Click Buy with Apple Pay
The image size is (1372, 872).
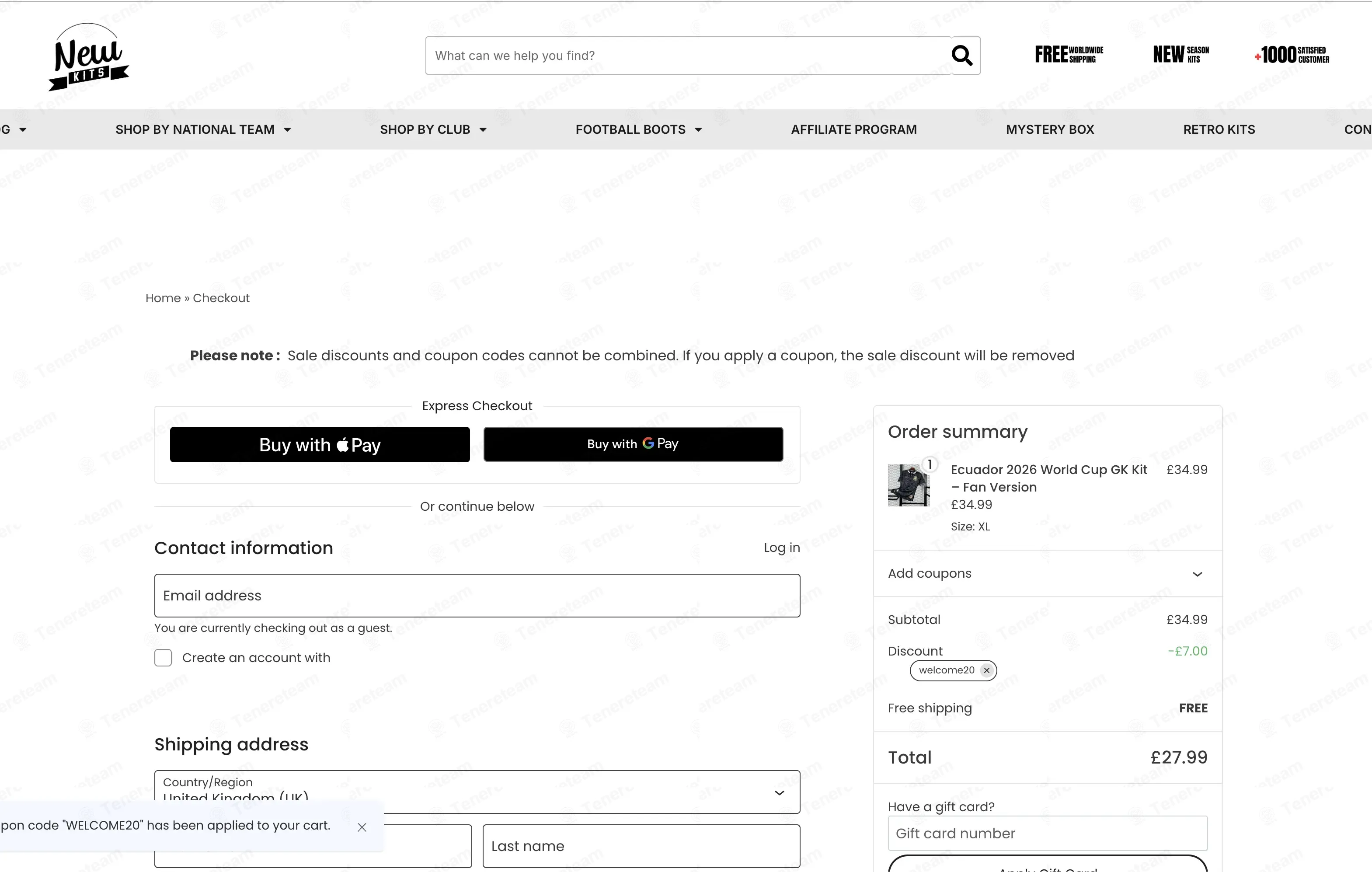pos(320,445)
